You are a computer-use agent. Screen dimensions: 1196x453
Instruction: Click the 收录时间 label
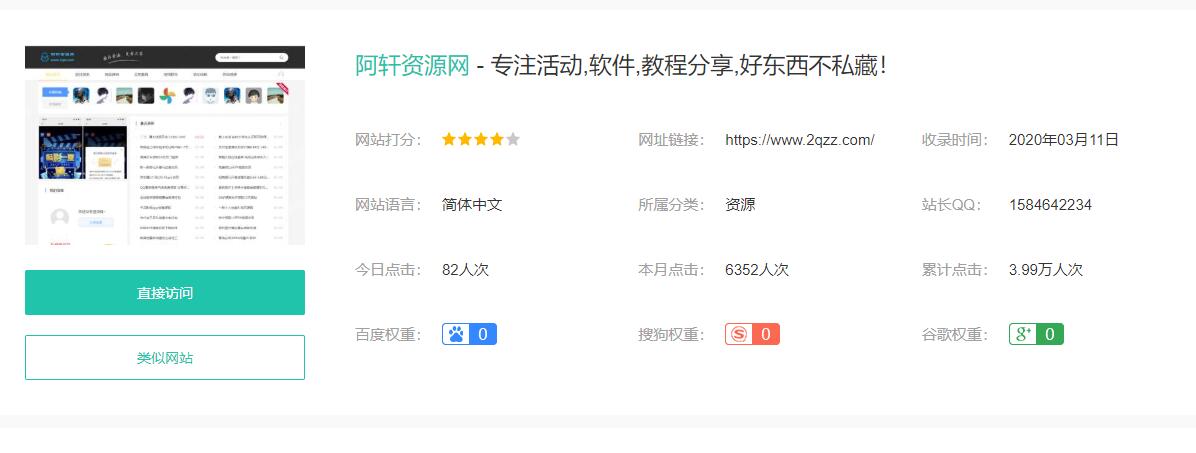point(955,140)
